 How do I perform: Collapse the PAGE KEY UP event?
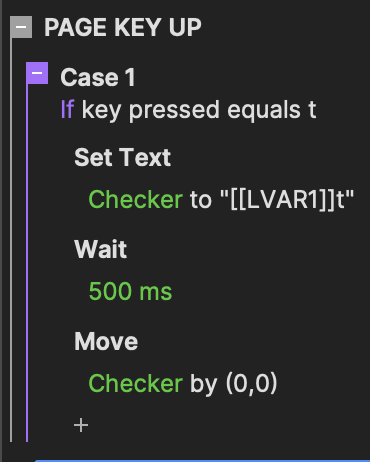click(21, 27)
